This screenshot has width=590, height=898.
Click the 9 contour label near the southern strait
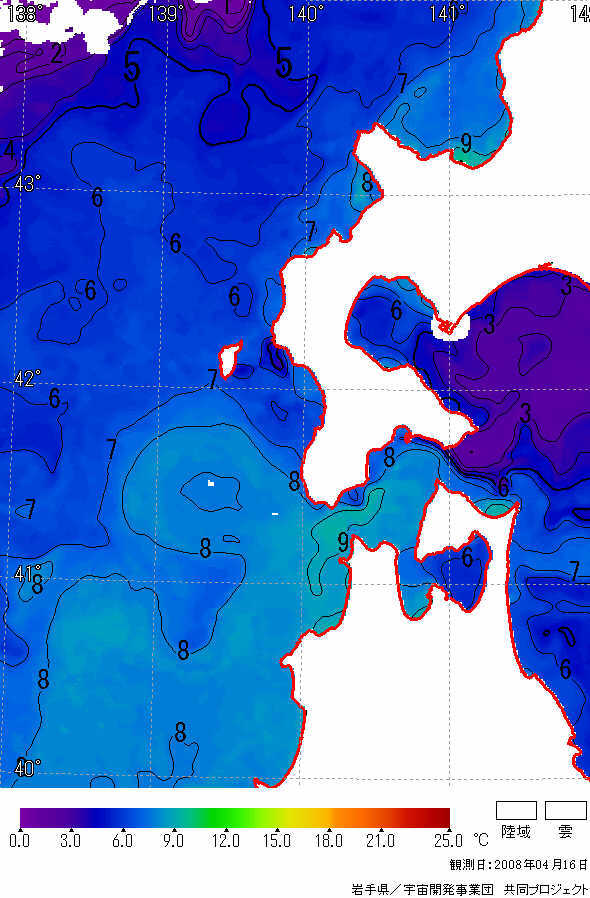point(343,541)
